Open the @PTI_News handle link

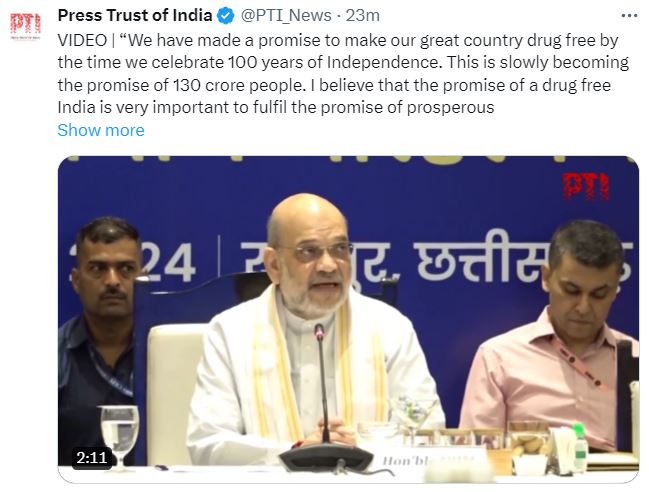(x=286, y=16)
